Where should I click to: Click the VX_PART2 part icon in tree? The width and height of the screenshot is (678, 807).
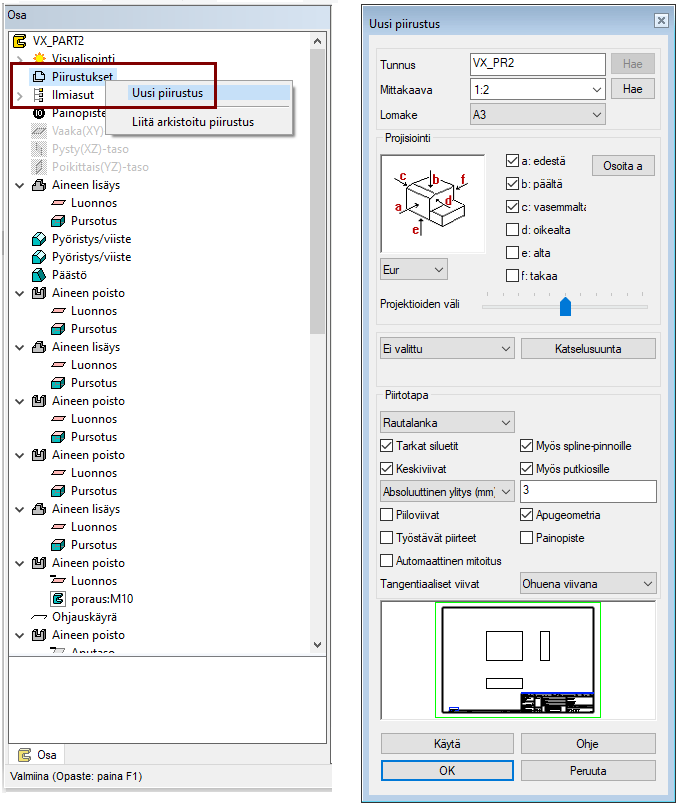point(21,41)
